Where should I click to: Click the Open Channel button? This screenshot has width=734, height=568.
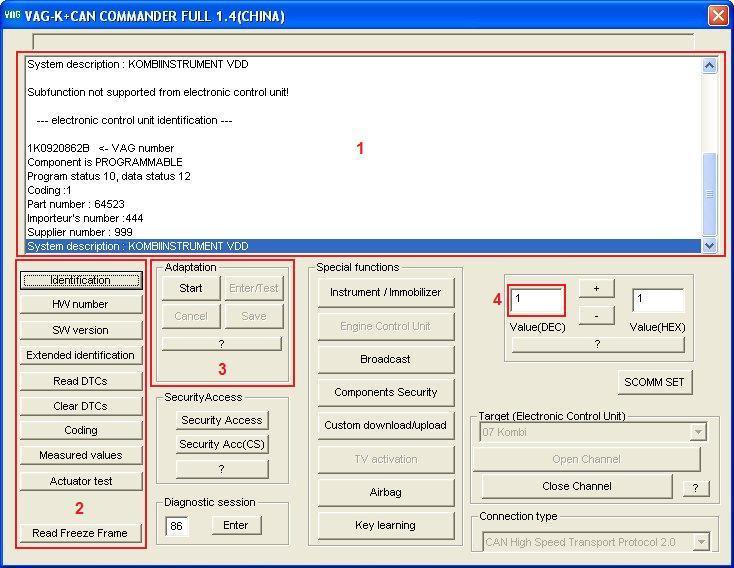point(587,459)
